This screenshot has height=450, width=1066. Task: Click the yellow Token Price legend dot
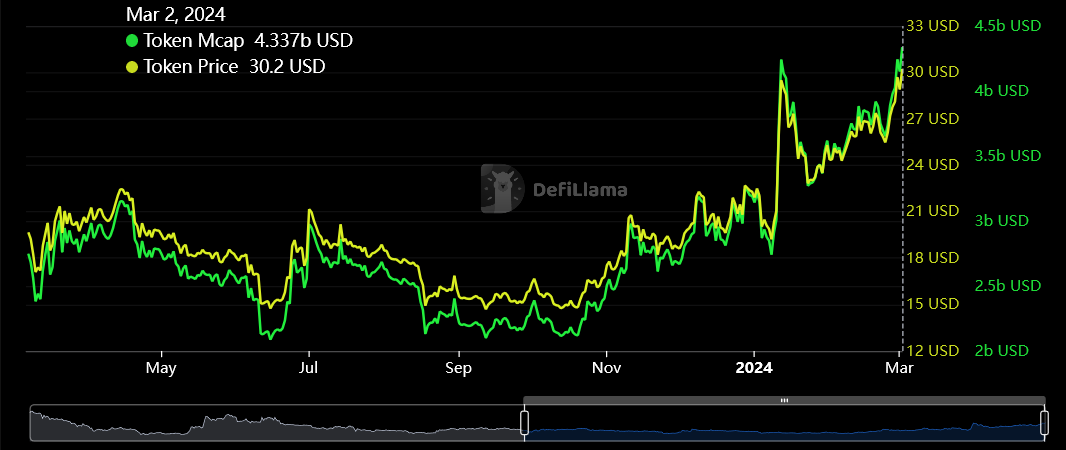pyautogui.click(x=132, y=67)
